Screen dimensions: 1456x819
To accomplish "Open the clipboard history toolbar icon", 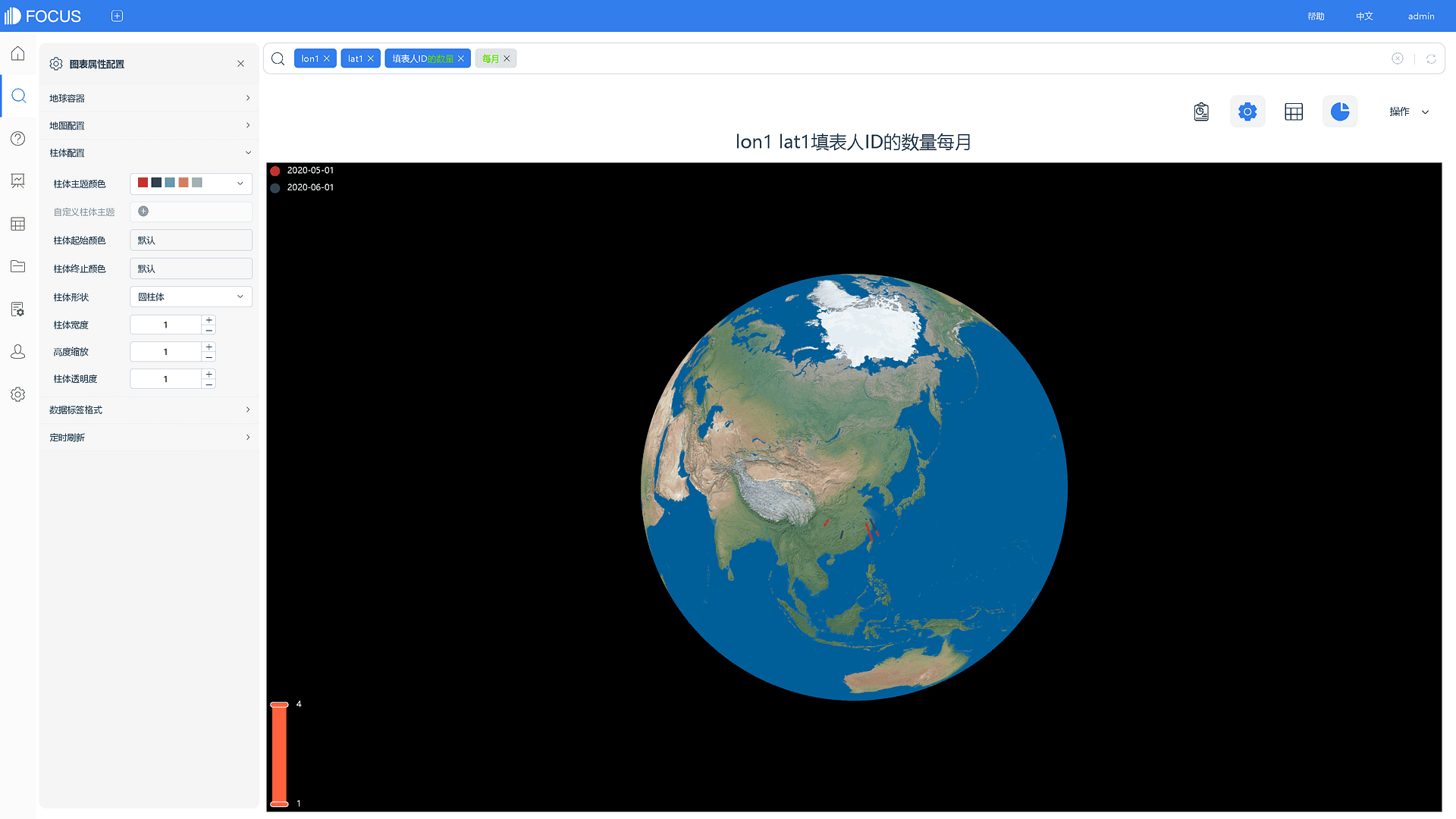I will tap(1201, 111).
